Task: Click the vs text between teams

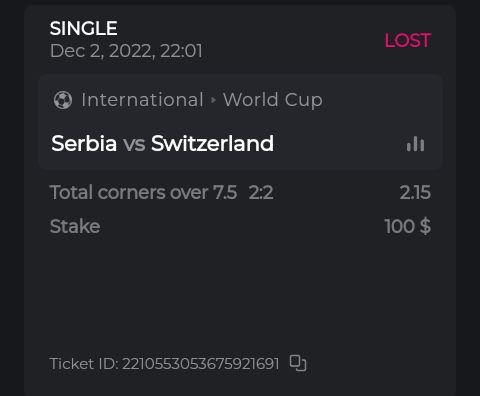Action: tap(134, 144)
